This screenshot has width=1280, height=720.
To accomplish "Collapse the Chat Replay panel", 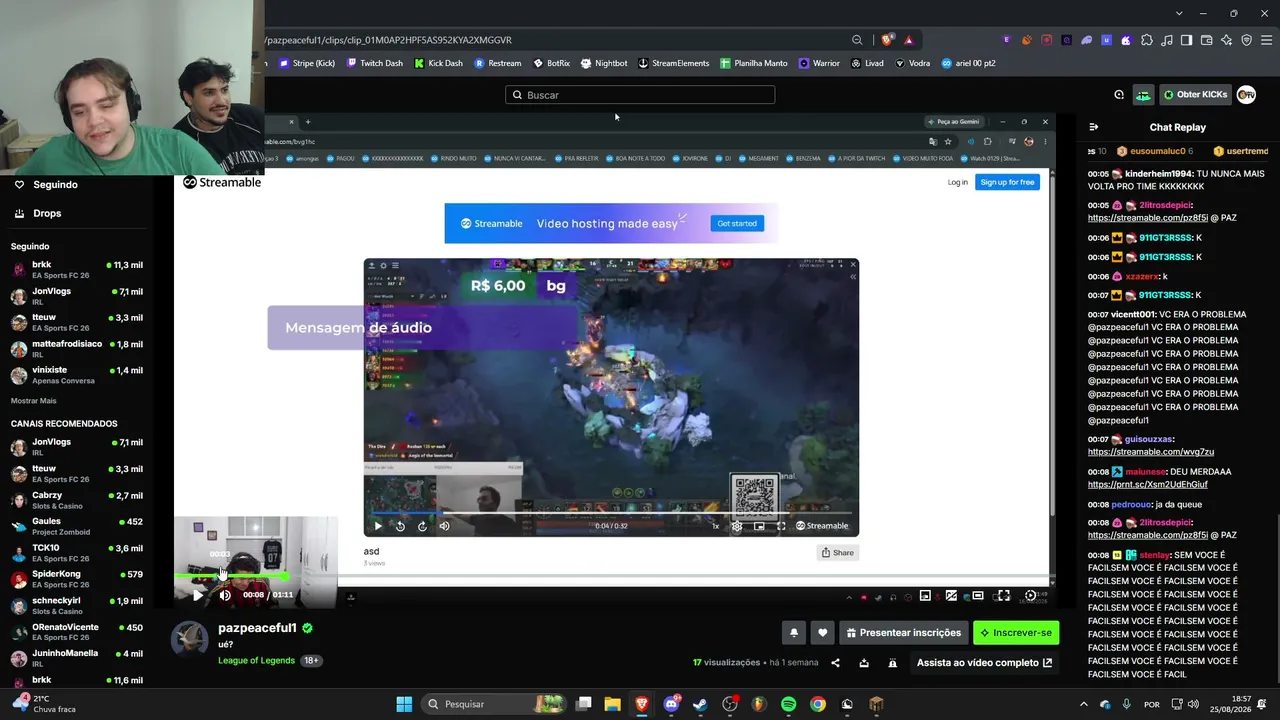I will pos(1093,127).
